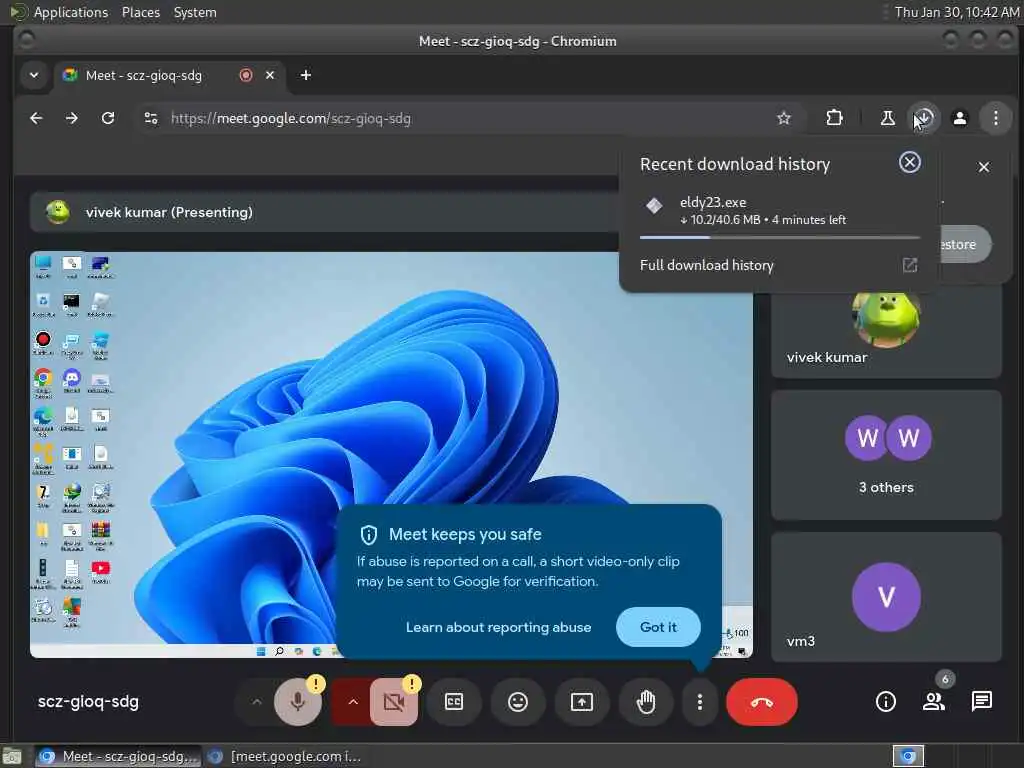Show the participants people panel
The height and width of the screenshot is (768, 1024).
[x=934, y=702]
